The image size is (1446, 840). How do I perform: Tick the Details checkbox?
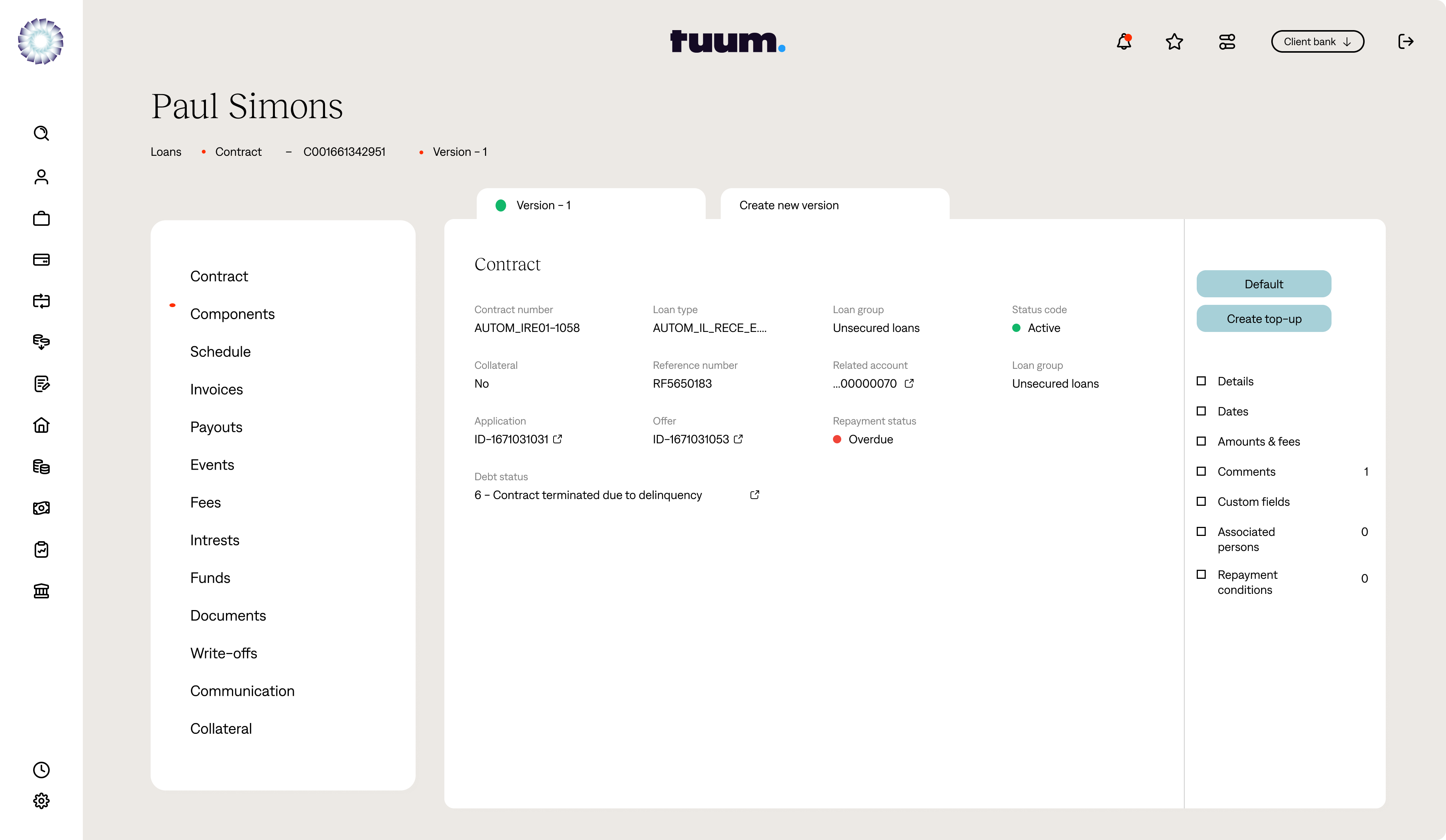tap(1201, 381)
